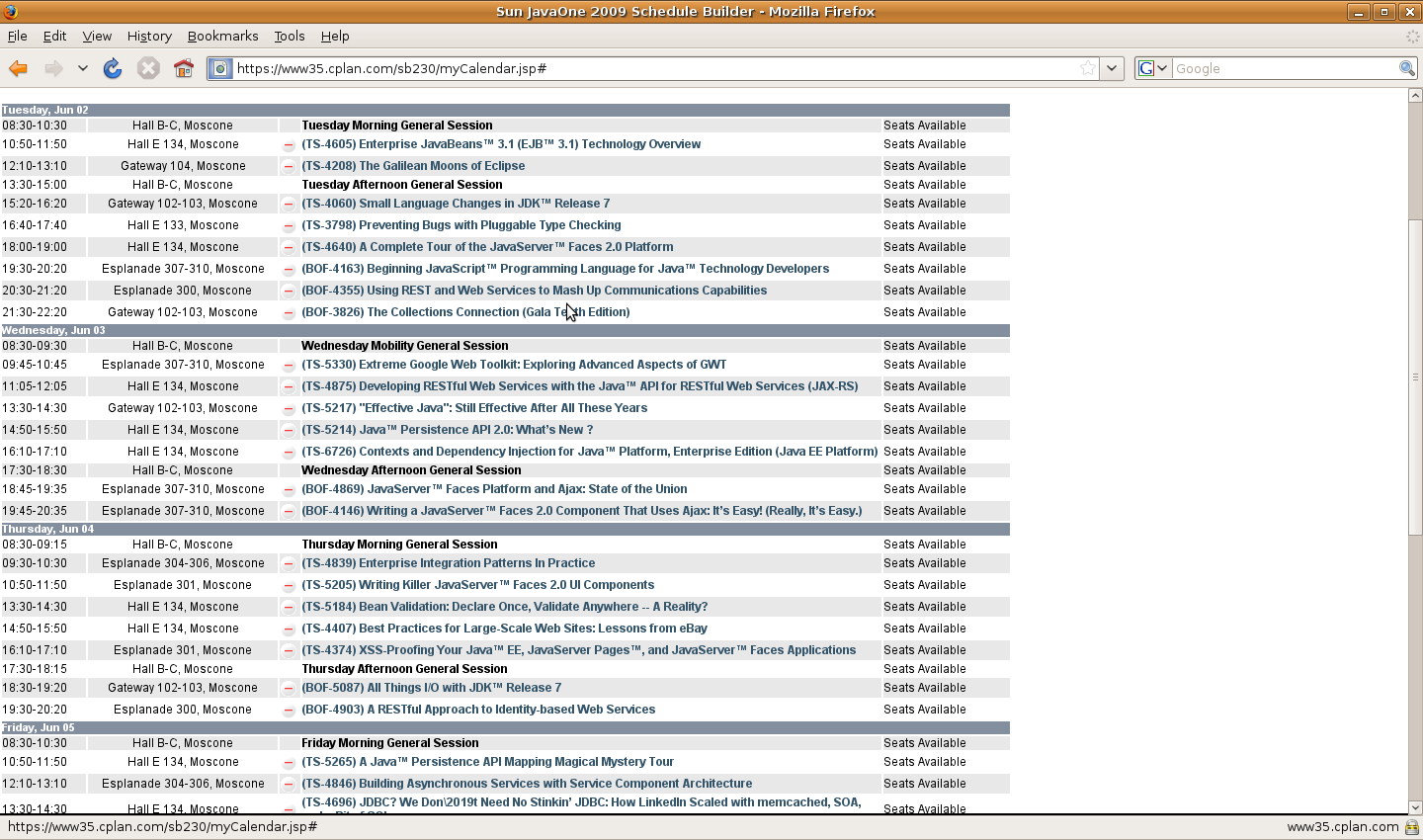Image resolution: width=1423 pixels, height=840 pixels.
Task: Open the Tools menu
Action: 290,36
